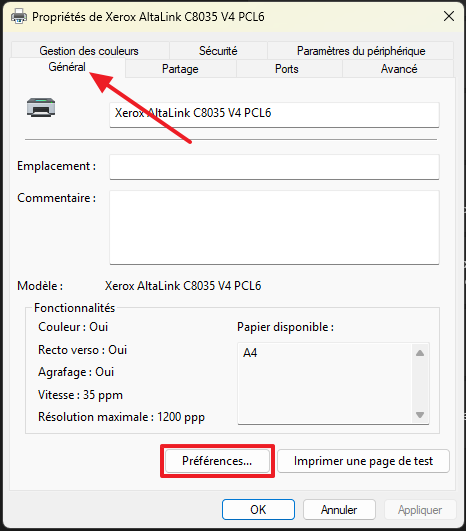
Task: Open the Paramètres du périphérique tab
Action: click(361, 51)
